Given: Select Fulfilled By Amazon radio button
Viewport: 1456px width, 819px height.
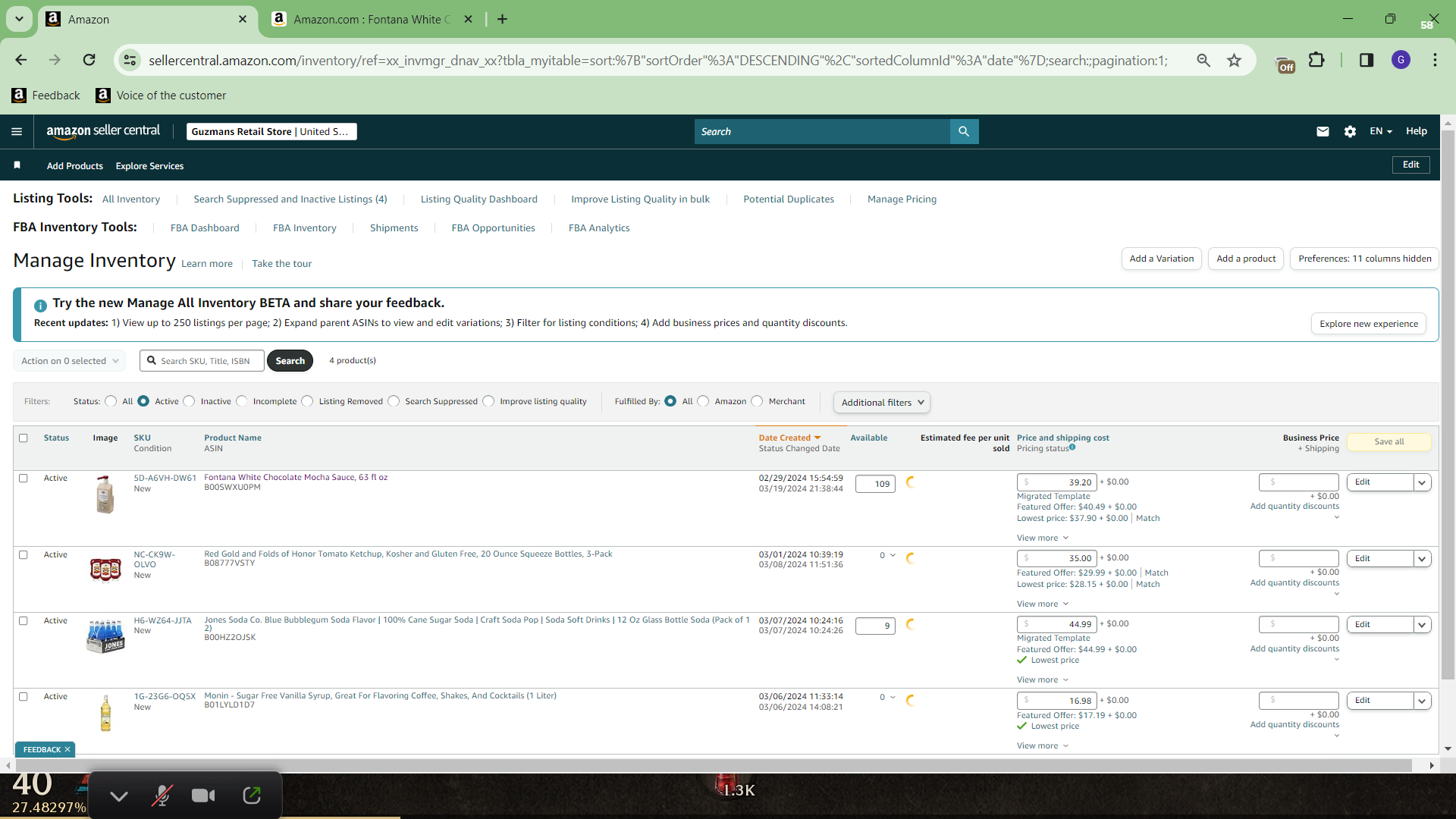Looking at the screenshot, I should [x=703, y=401].
